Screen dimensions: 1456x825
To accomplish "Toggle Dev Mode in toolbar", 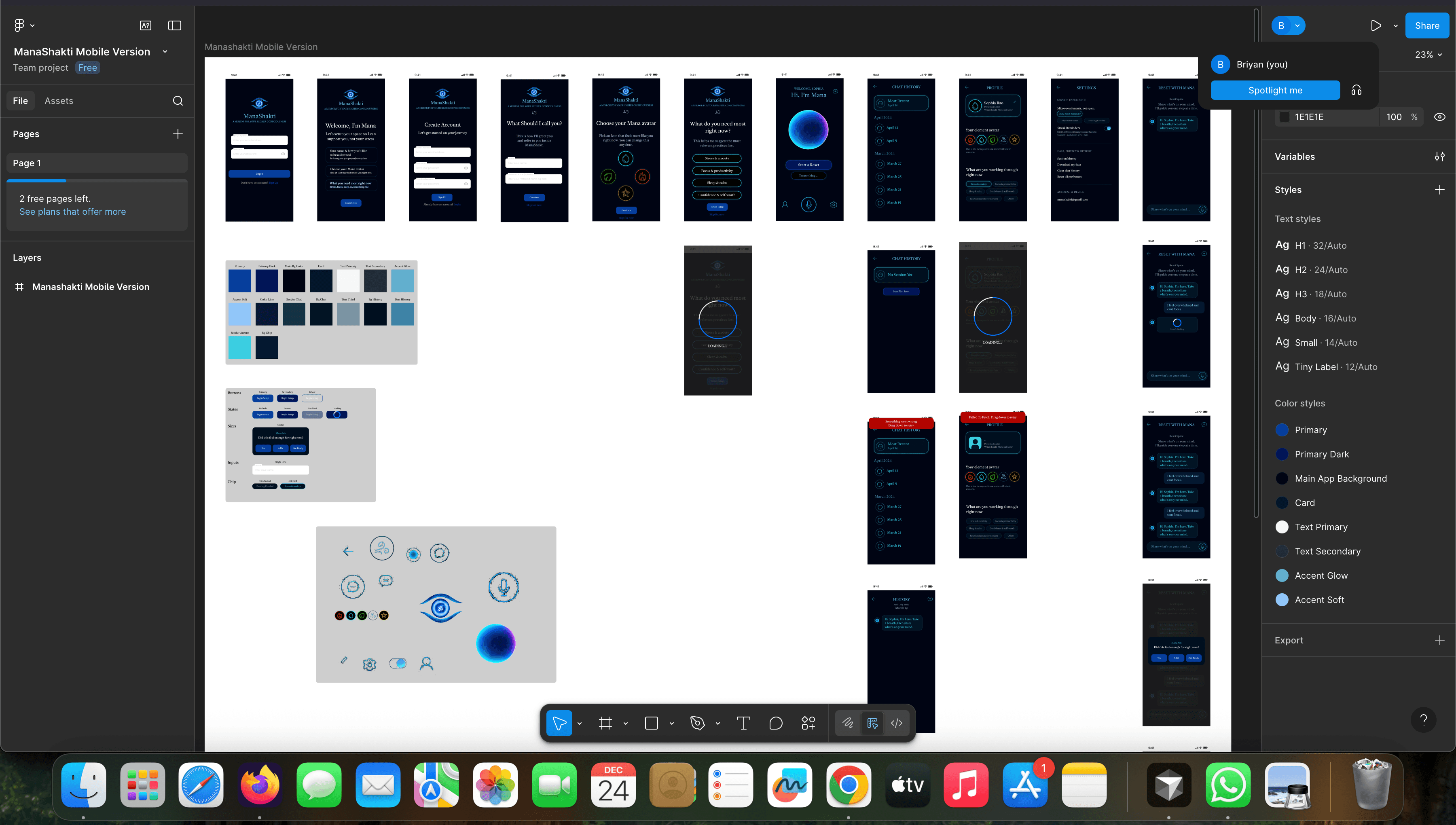I will [x=897, y=723].
